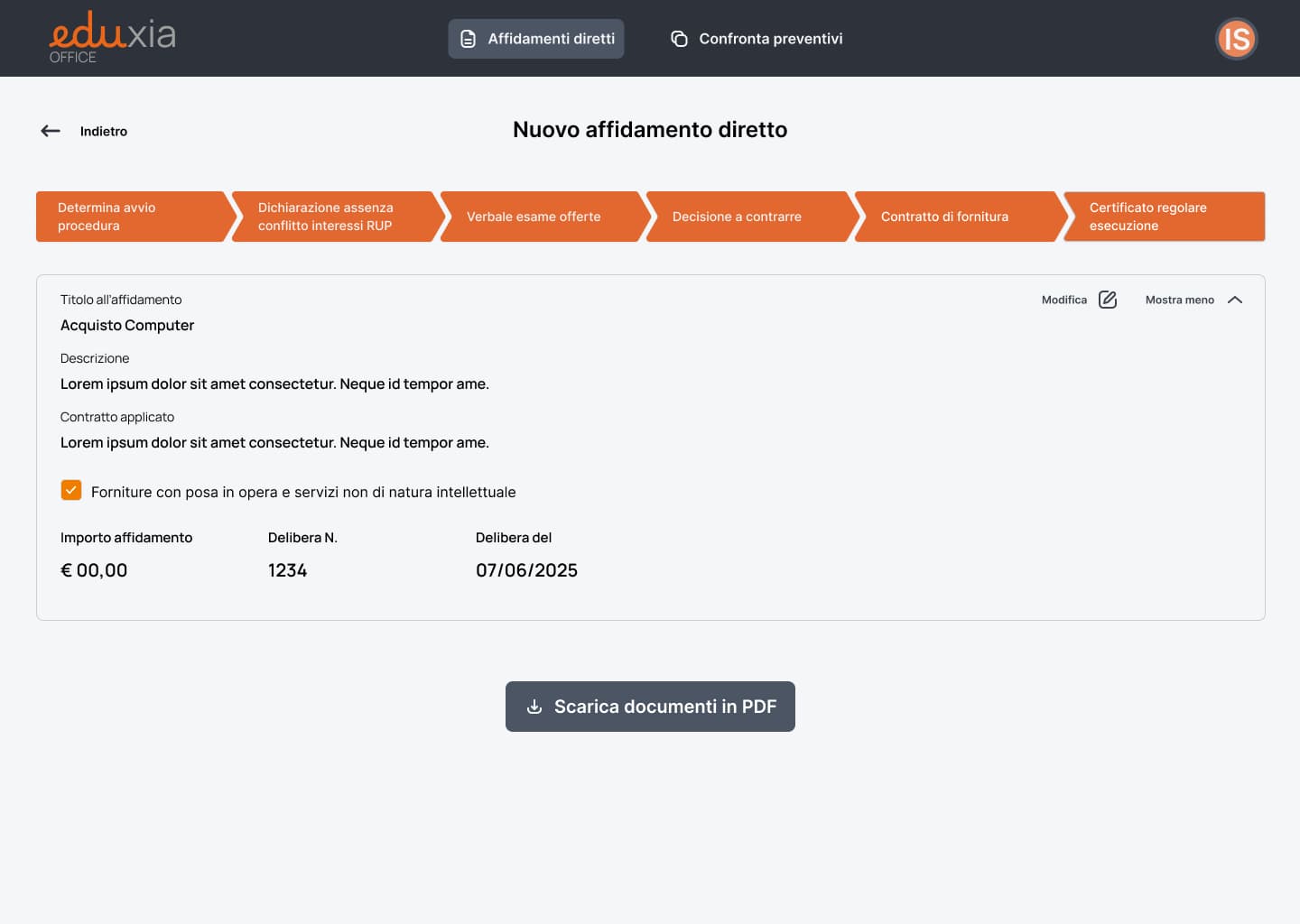The height and width of the screenshot is (924, 1300).
Task: Open the Verbale esame offerte step
Action: pos(540,217)
